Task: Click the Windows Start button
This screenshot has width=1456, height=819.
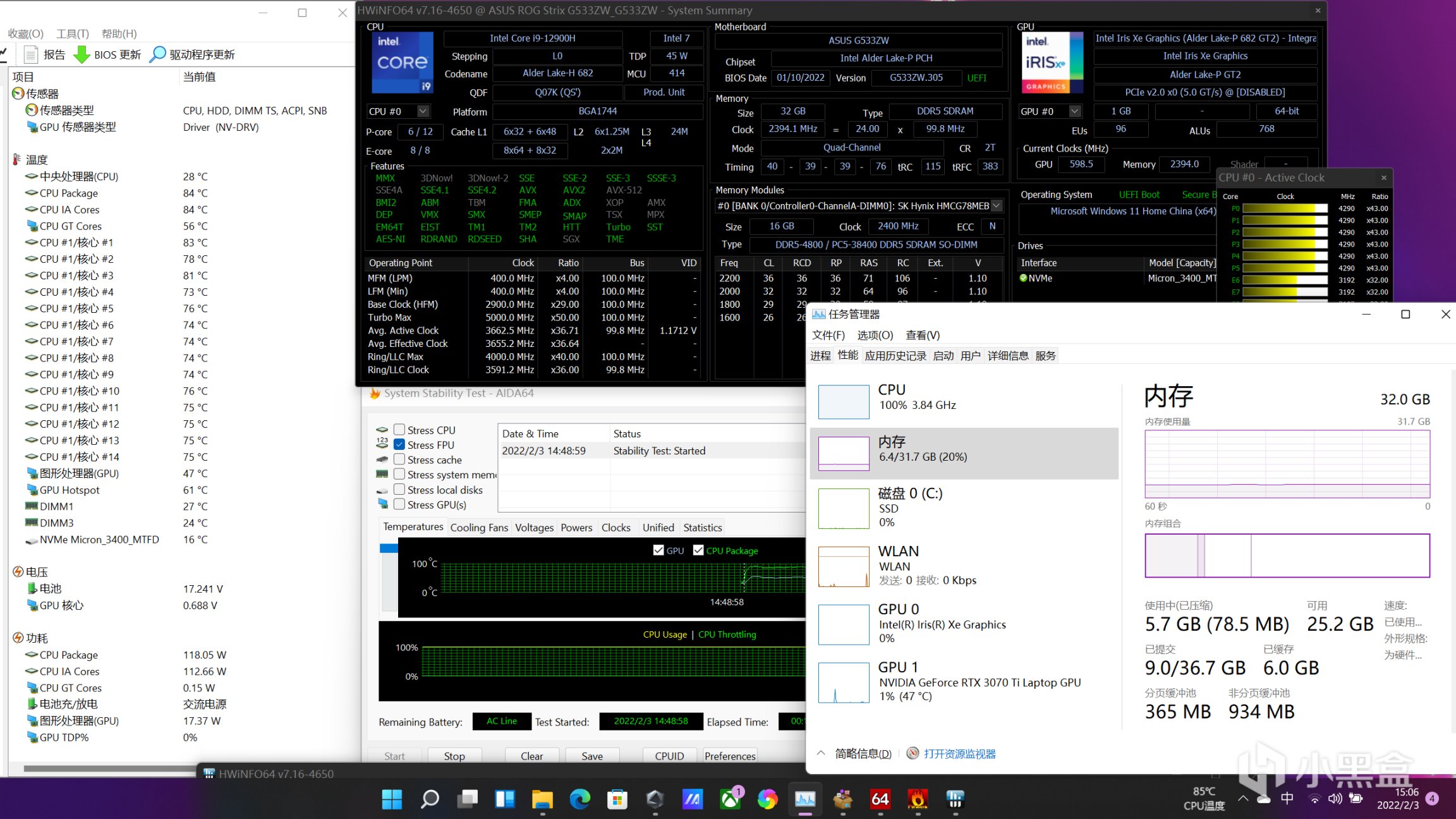Action: point(392,799)
